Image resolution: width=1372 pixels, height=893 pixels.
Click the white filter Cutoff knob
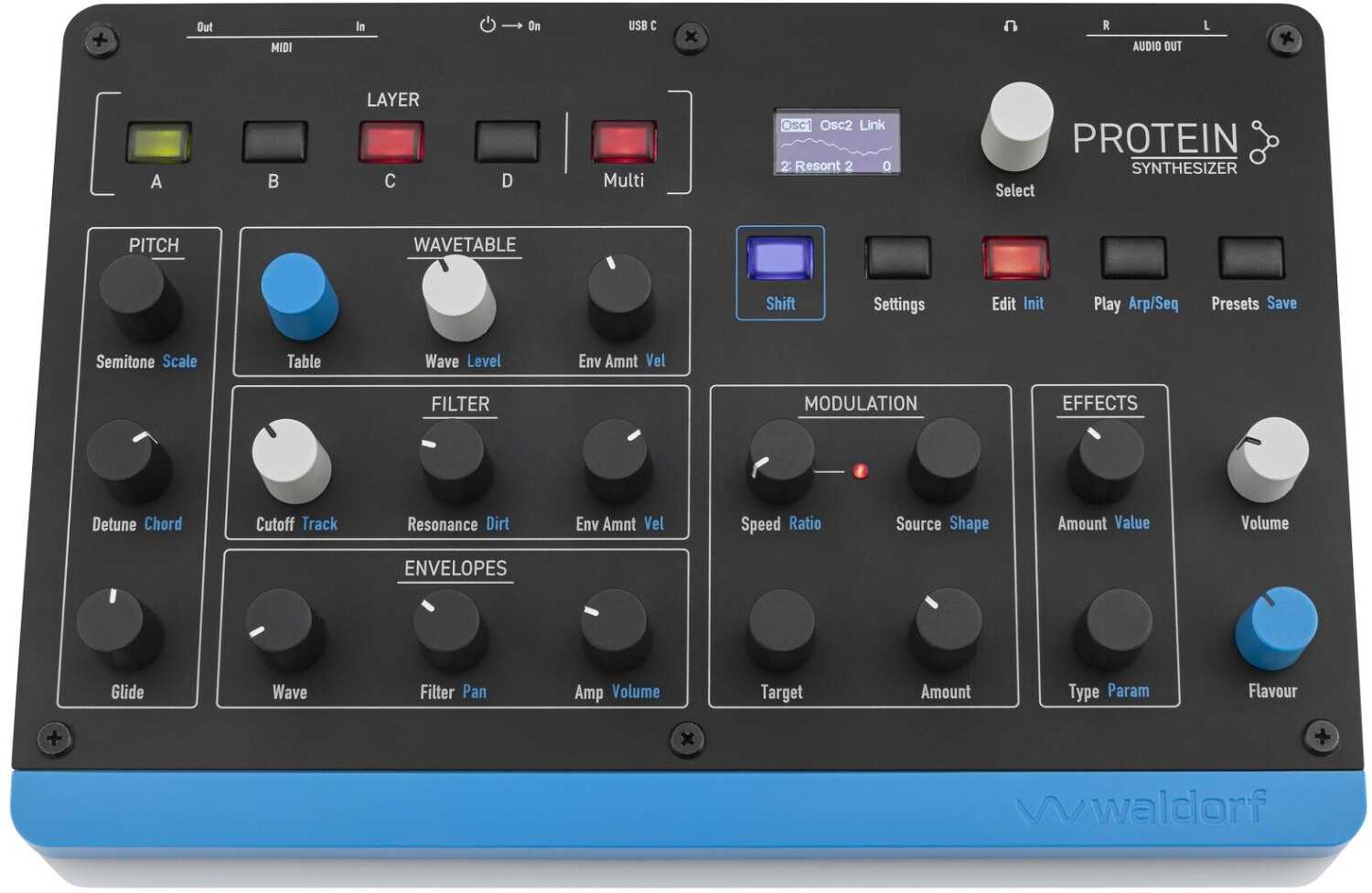[289, 459]
